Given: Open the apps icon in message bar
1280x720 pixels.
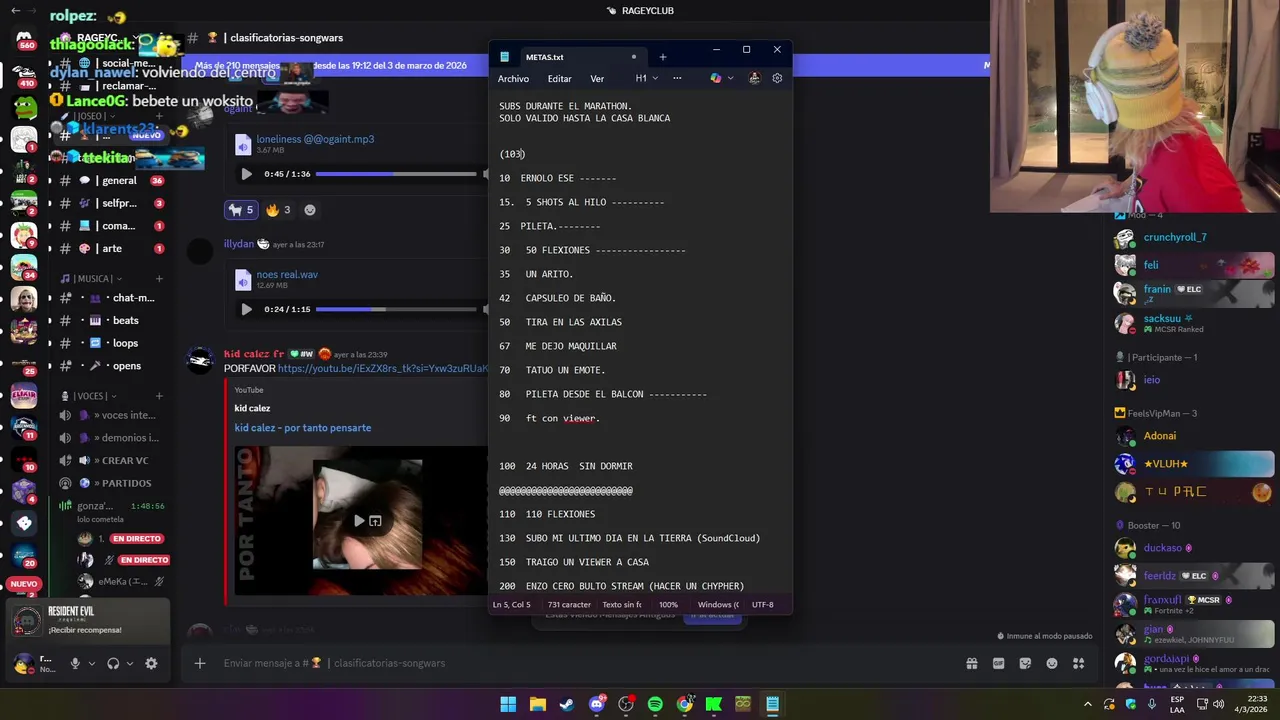Looking at the screenshot, I should (1078, 663).
